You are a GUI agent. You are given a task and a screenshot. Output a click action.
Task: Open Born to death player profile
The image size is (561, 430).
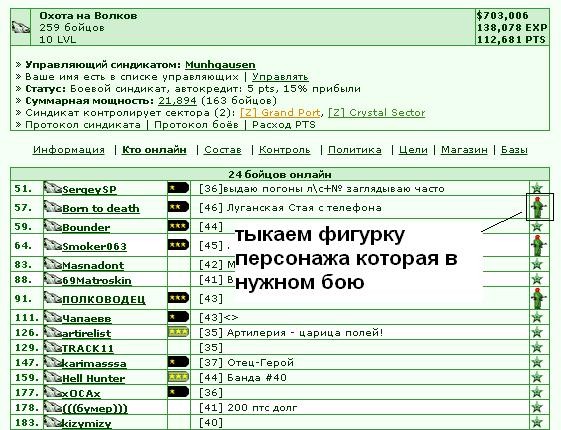pos(101,209)
